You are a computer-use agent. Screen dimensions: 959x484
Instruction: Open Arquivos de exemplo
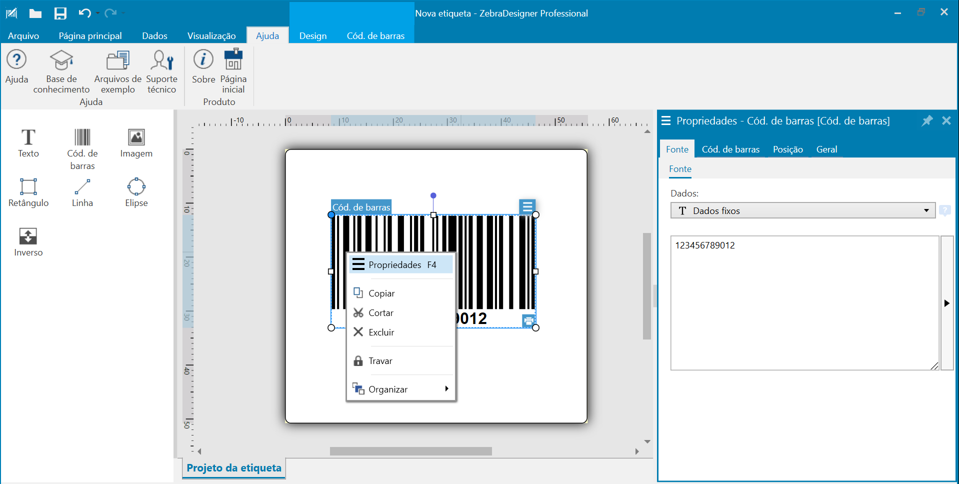(117, 72)
